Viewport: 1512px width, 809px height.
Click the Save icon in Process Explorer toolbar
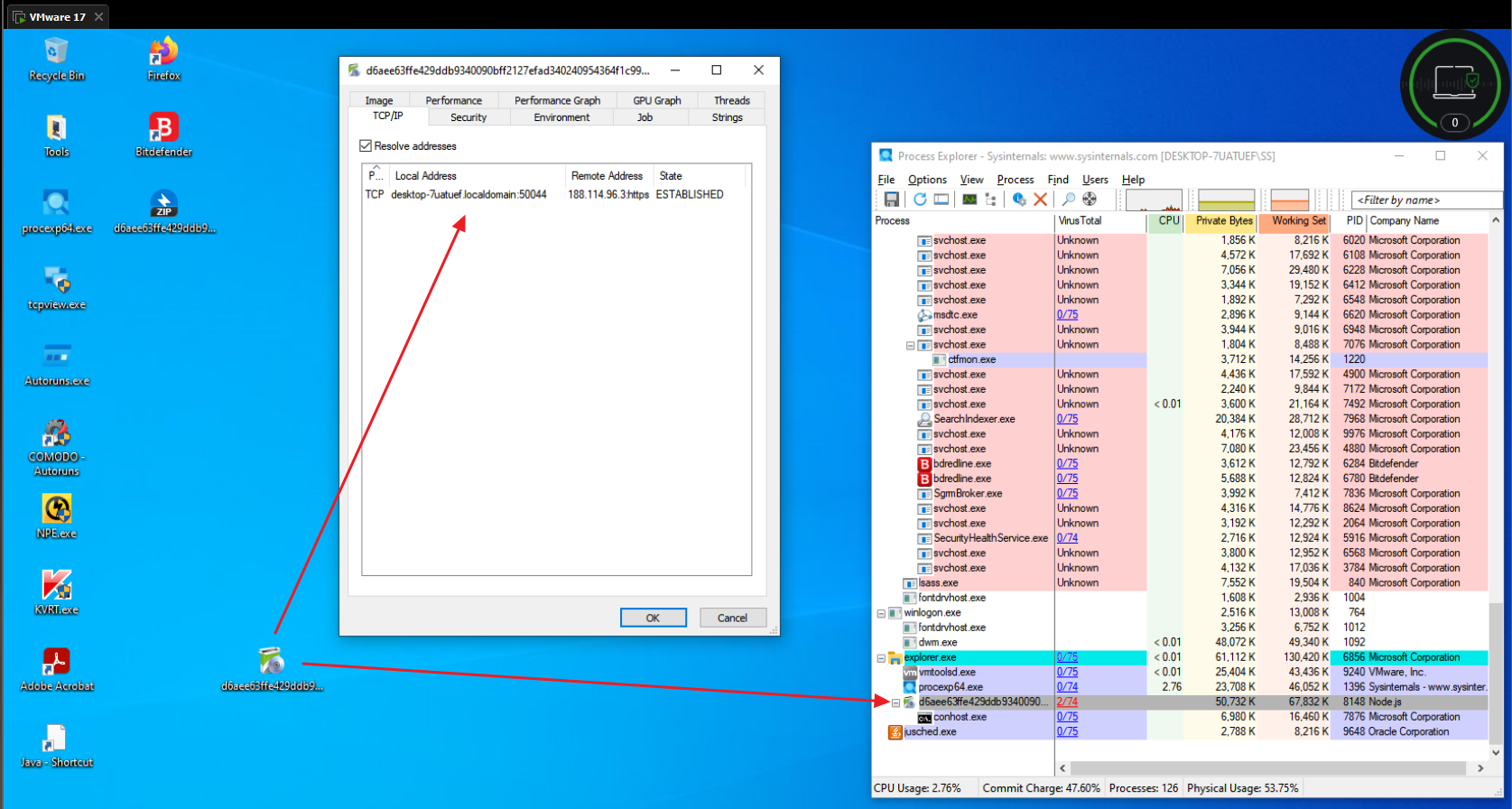(891, 200)
